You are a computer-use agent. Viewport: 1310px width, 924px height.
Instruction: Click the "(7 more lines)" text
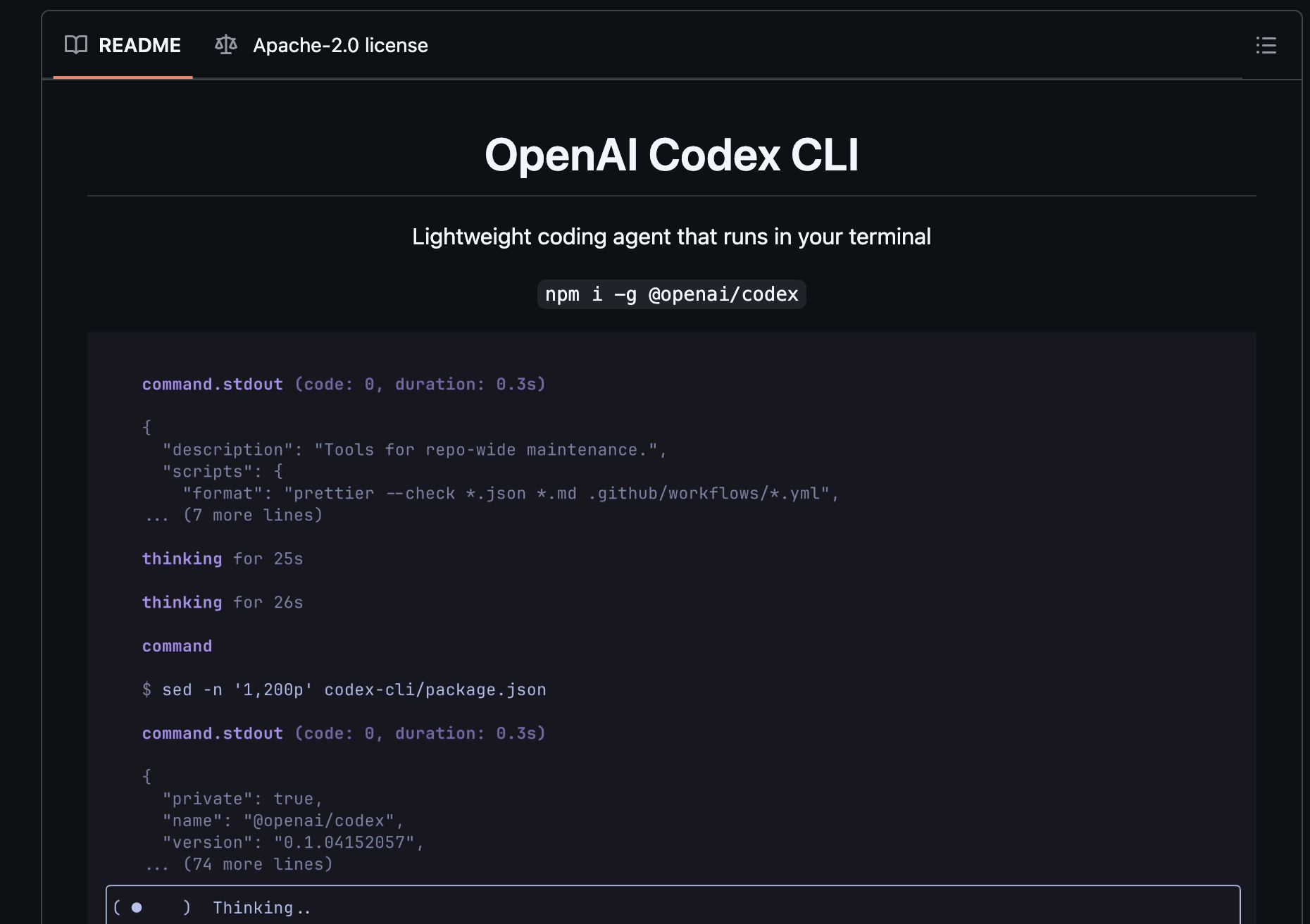[x=253, y=516]
